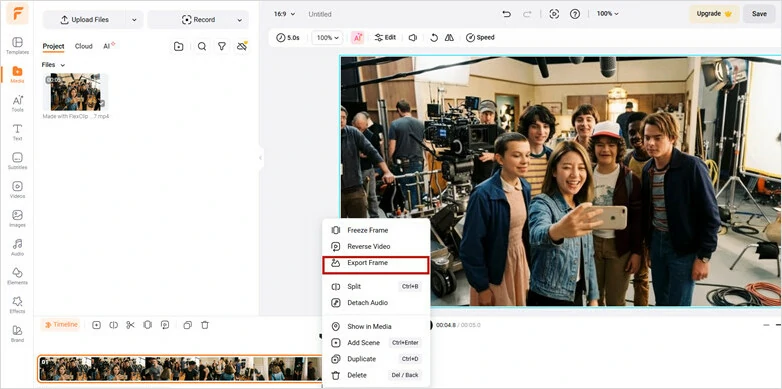Click the filter icon in media panel

click(222, 46)
